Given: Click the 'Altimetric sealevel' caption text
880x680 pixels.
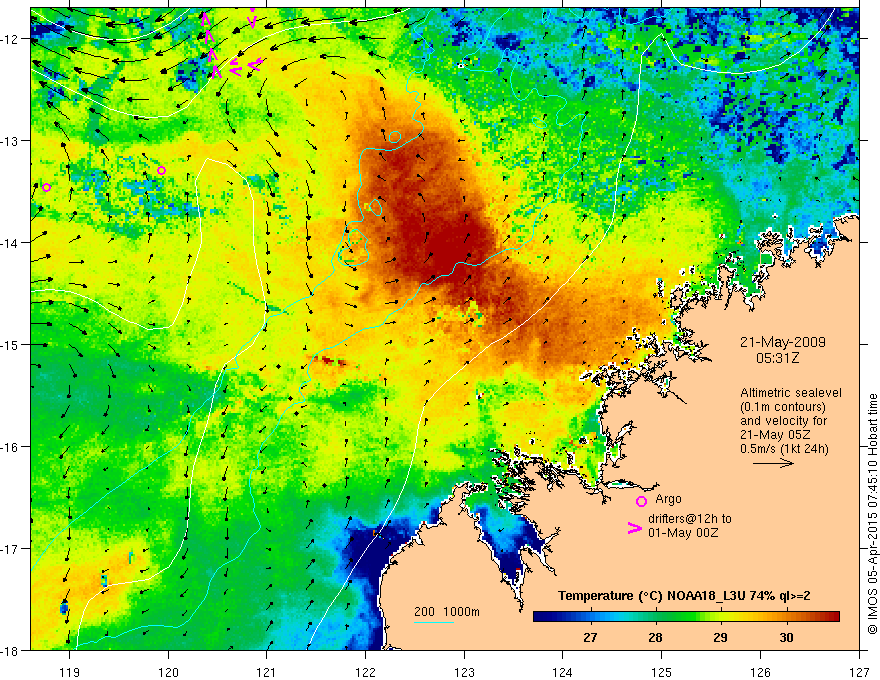Looking at the screenshot, I should [x=791, y=393].
